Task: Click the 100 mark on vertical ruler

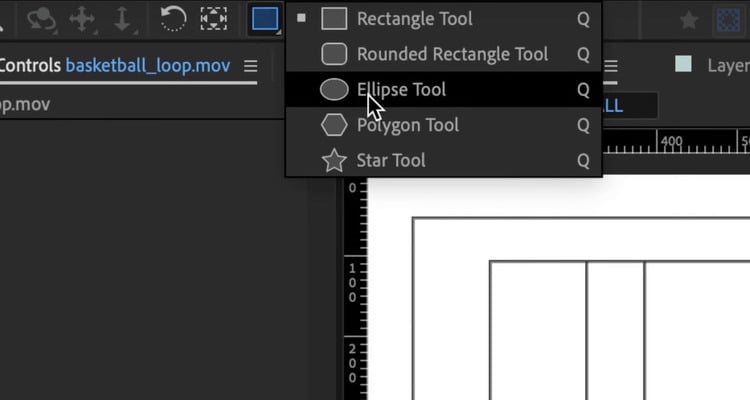Action: point(352,283)
